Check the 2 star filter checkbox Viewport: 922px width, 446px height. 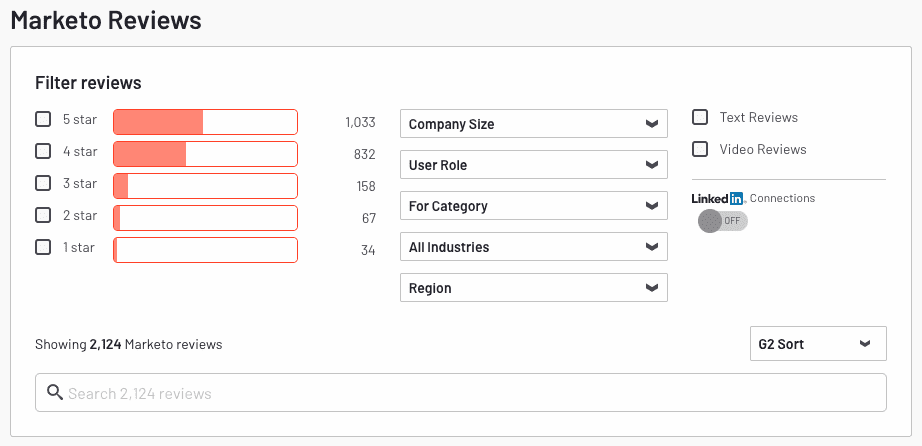(43, 215)
